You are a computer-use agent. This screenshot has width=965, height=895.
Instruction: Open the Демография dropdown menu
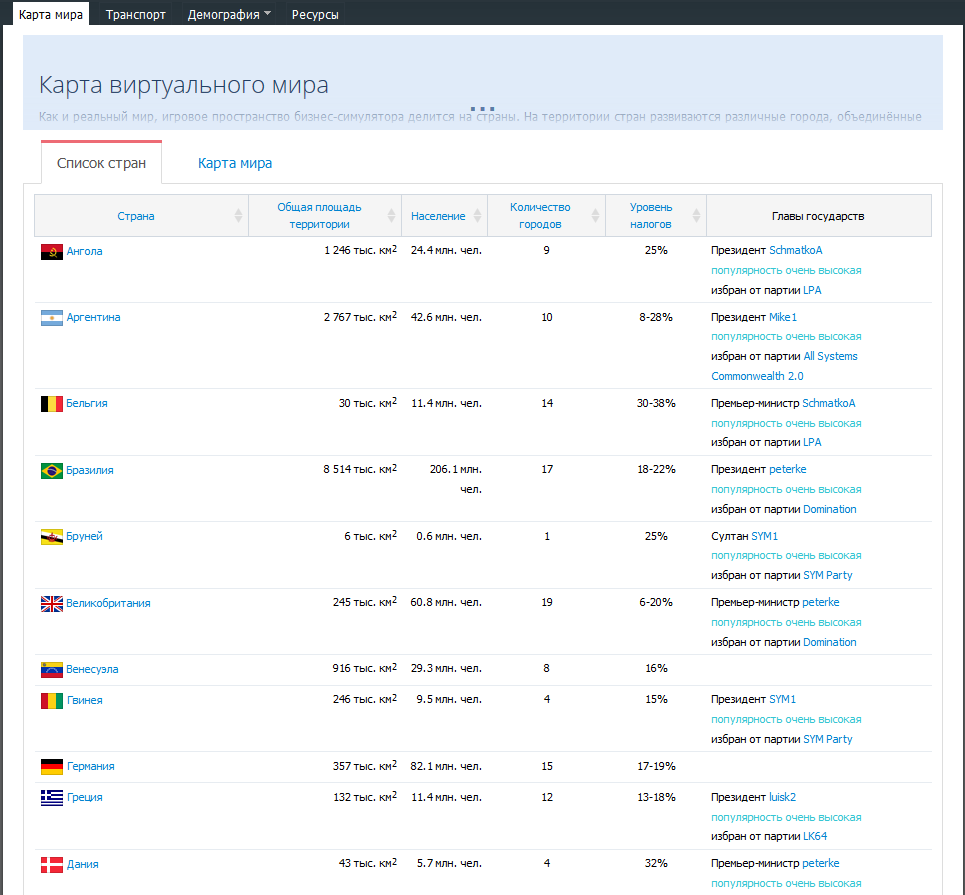pos(229,15)
